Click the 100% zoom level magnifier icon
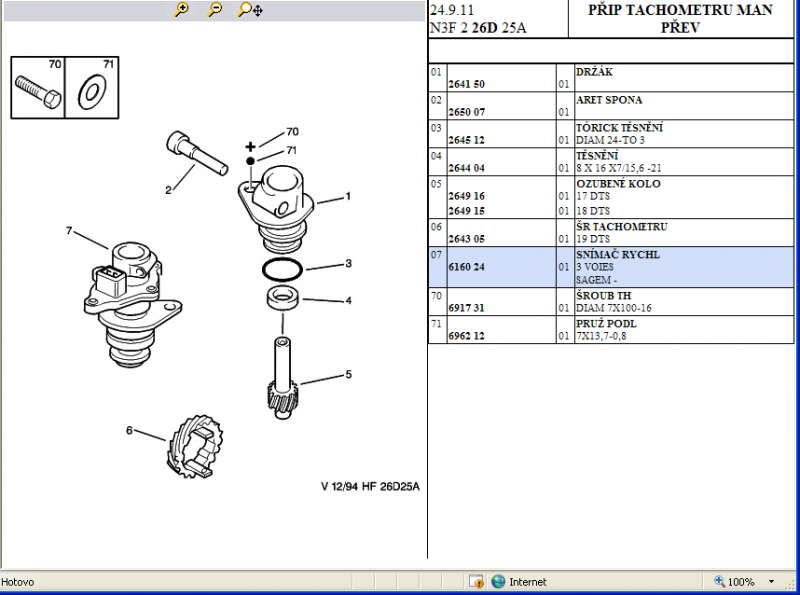800x595 pixels. pyautogui.click(x=719, y=581)
